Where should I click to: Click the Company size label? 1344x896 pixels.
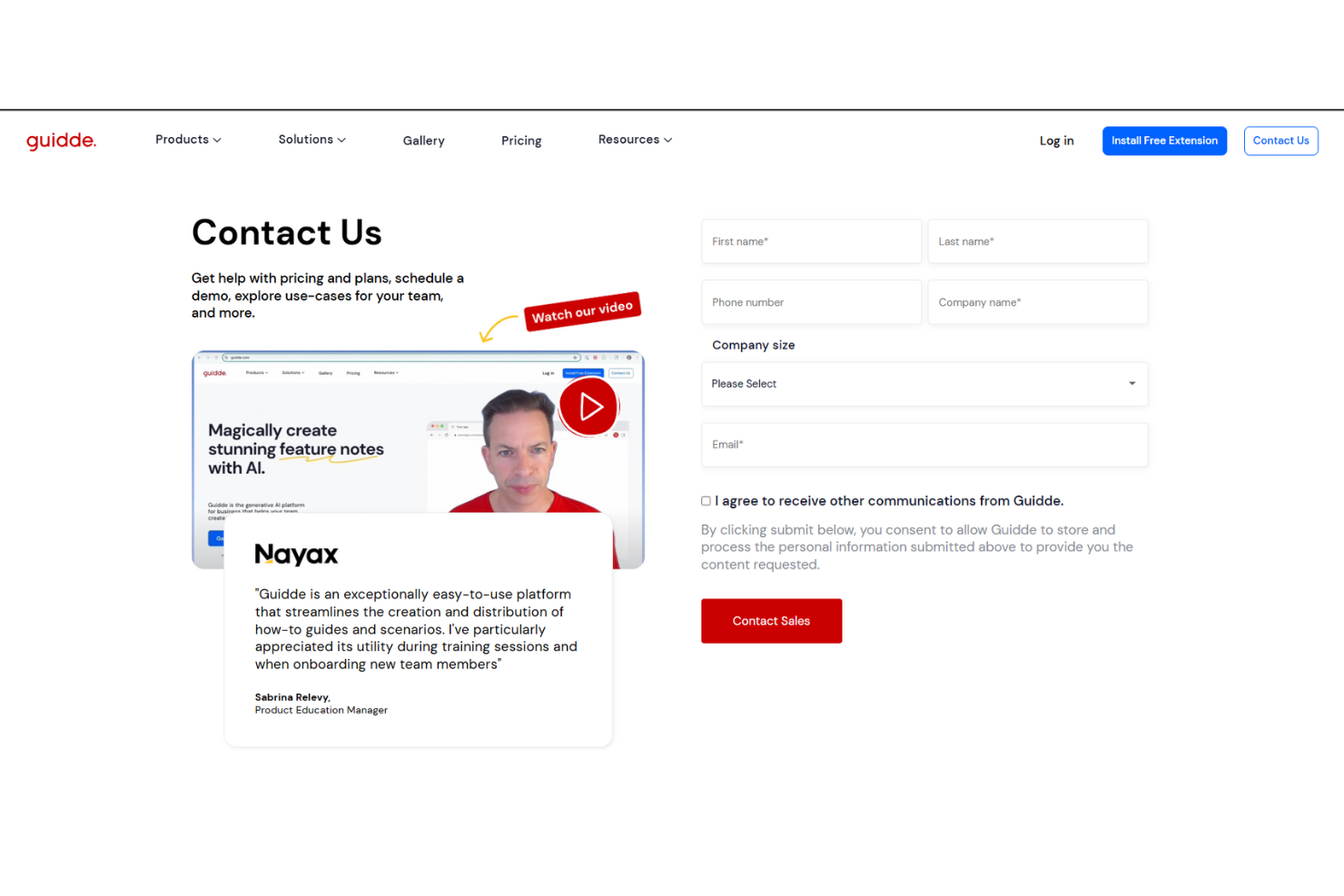pyautogui.click(x=753, y=345)
